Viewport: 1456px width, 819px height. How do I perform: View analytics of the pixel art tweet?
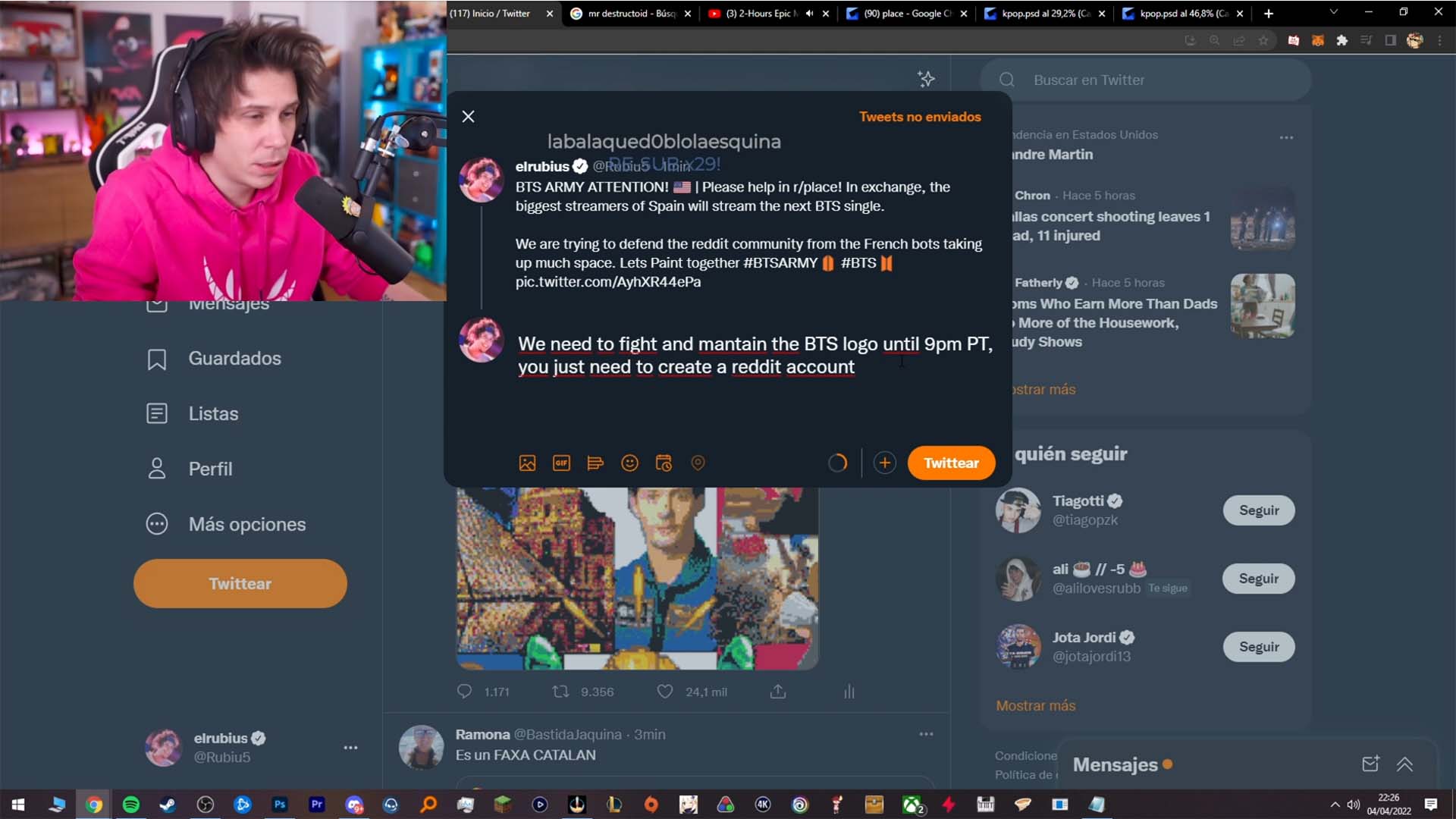coord(849,692)
